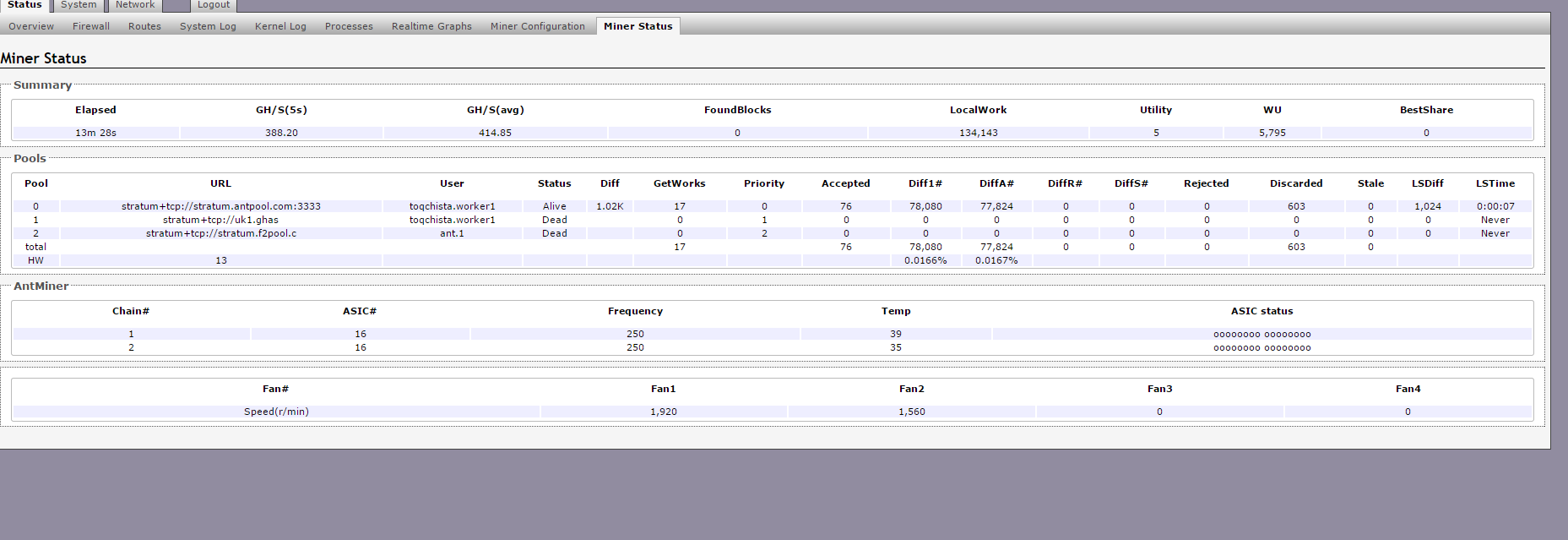Image resolution: width=1568 pixels, height=540 pixels.
Task: Go to the Overview sub-tab
Action: click(x=31, y=26)
